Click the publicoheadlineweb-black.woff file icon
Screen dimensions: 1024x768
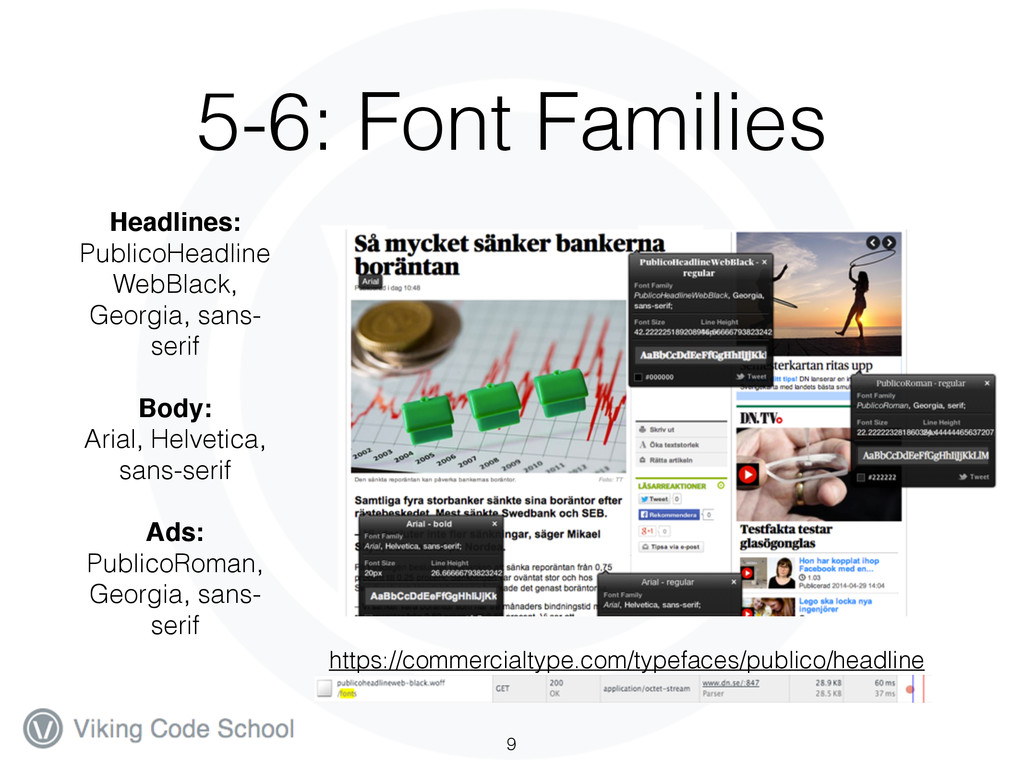(x=325, y=688)
